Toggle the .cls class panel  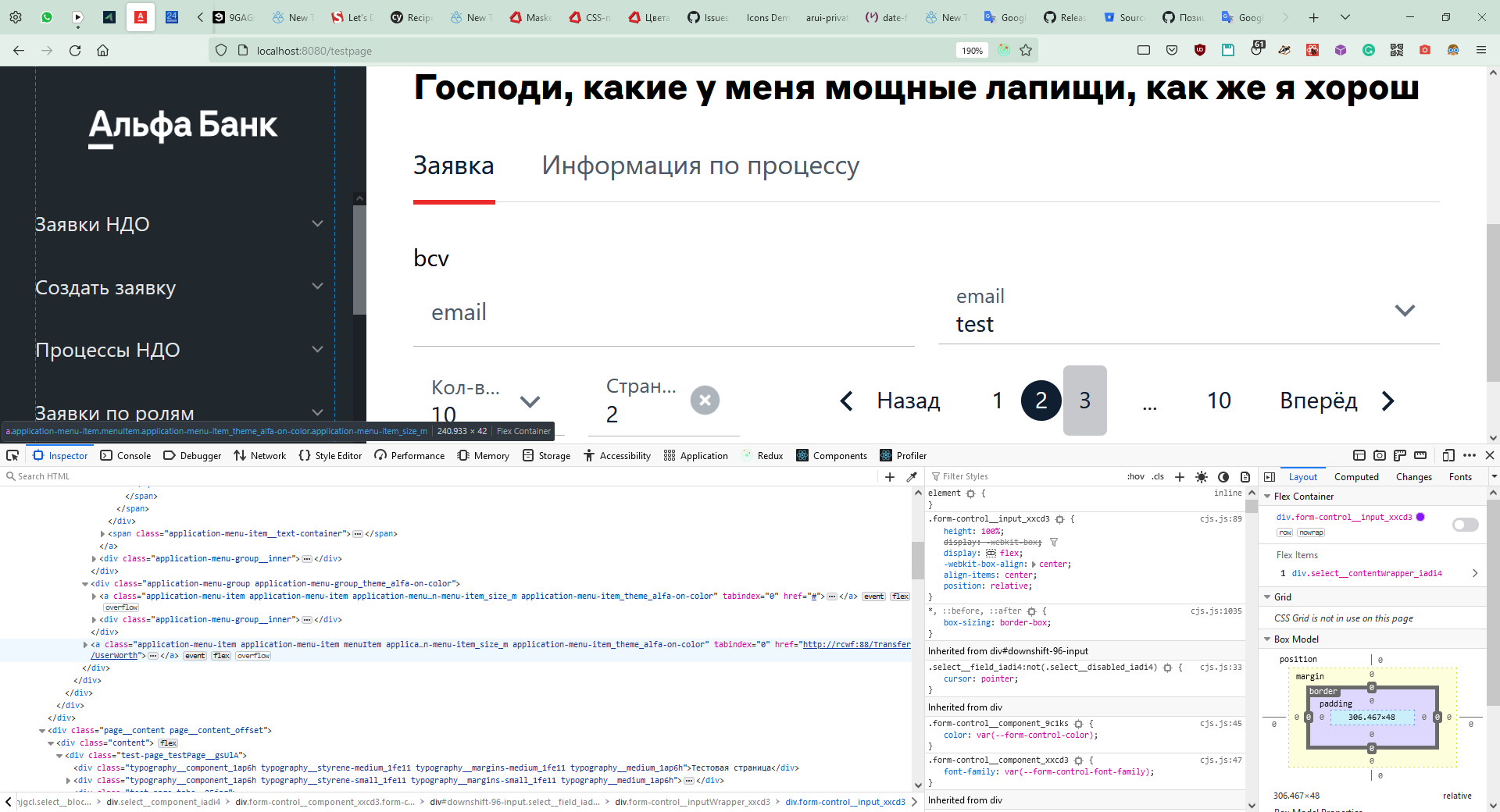click(x=1157, y=476)
